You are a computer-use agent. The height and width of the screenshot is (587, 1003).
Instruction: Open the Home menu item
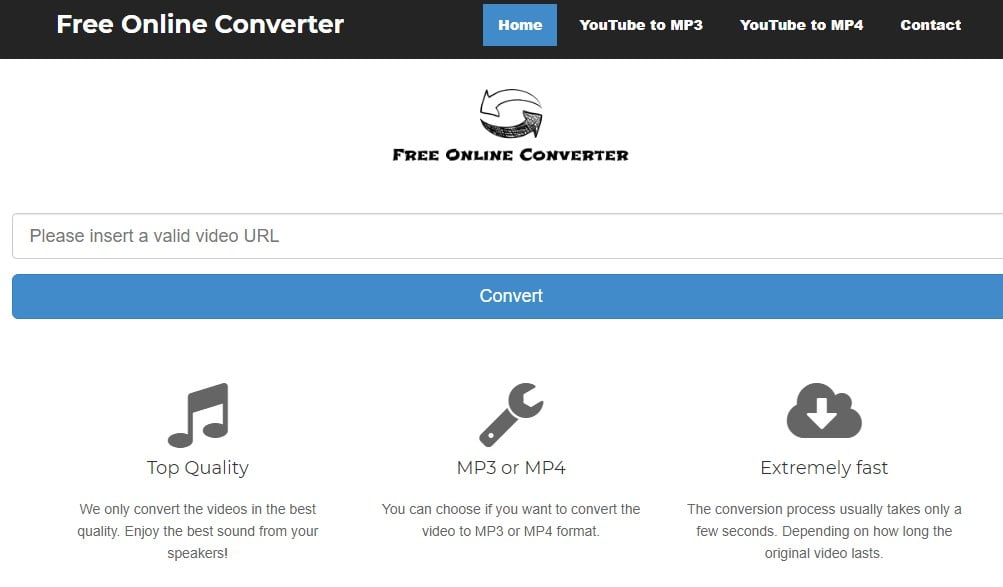pyautogui.click(x=519, y=25)
